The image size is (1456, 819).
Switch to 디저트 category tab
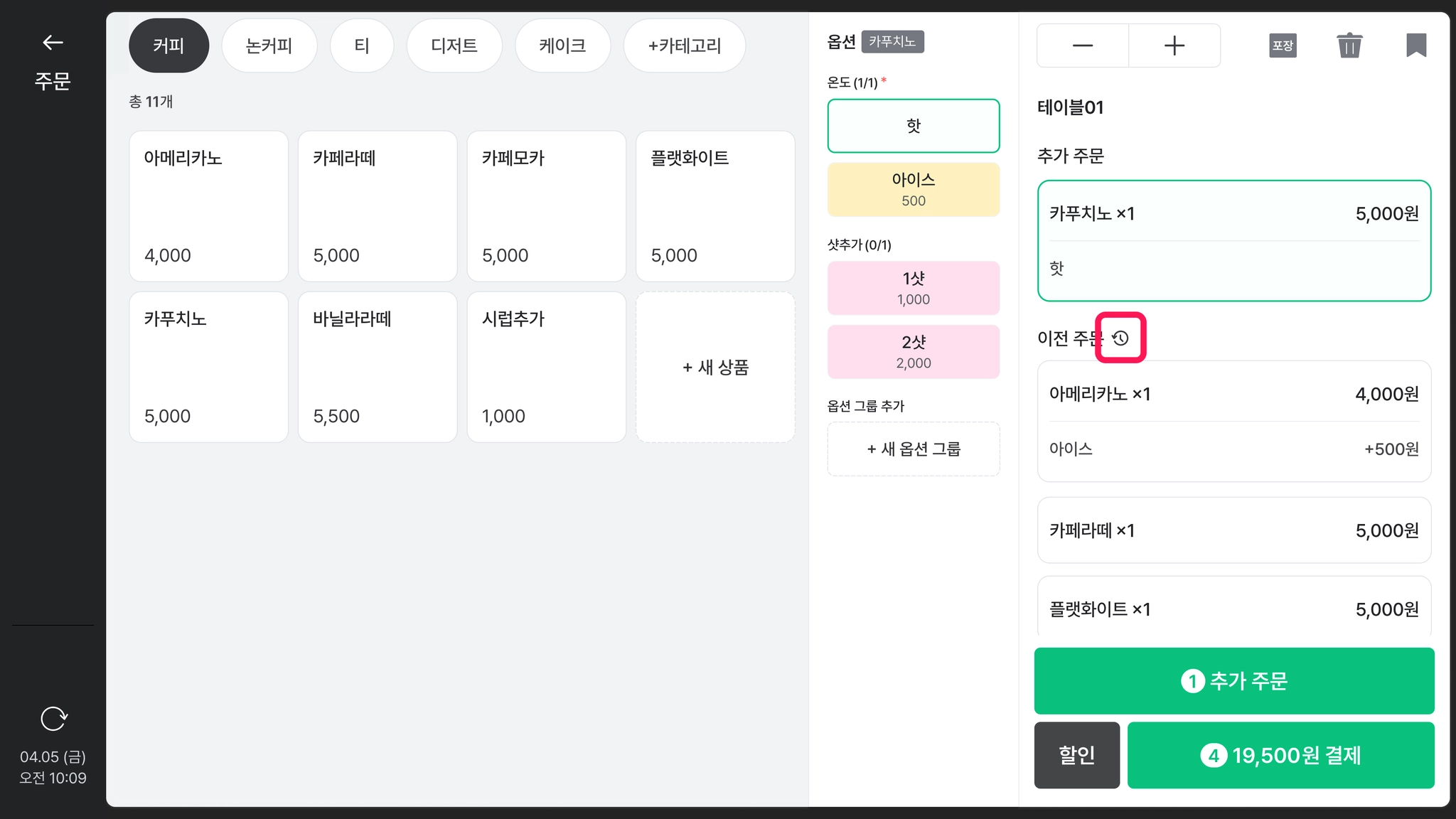(x=454, y=45)
